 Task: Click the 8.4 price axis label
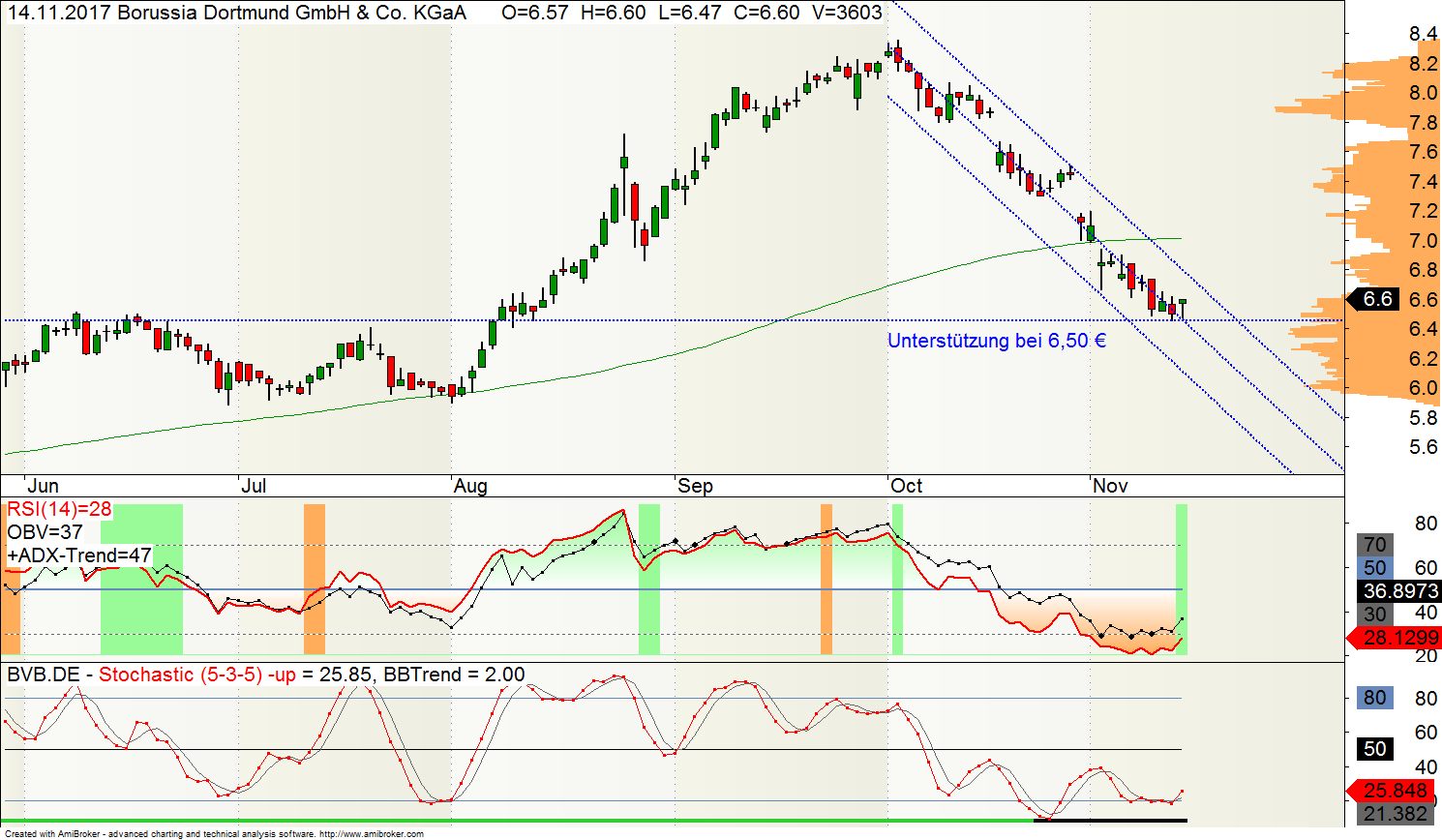[x=1423, y=35]
